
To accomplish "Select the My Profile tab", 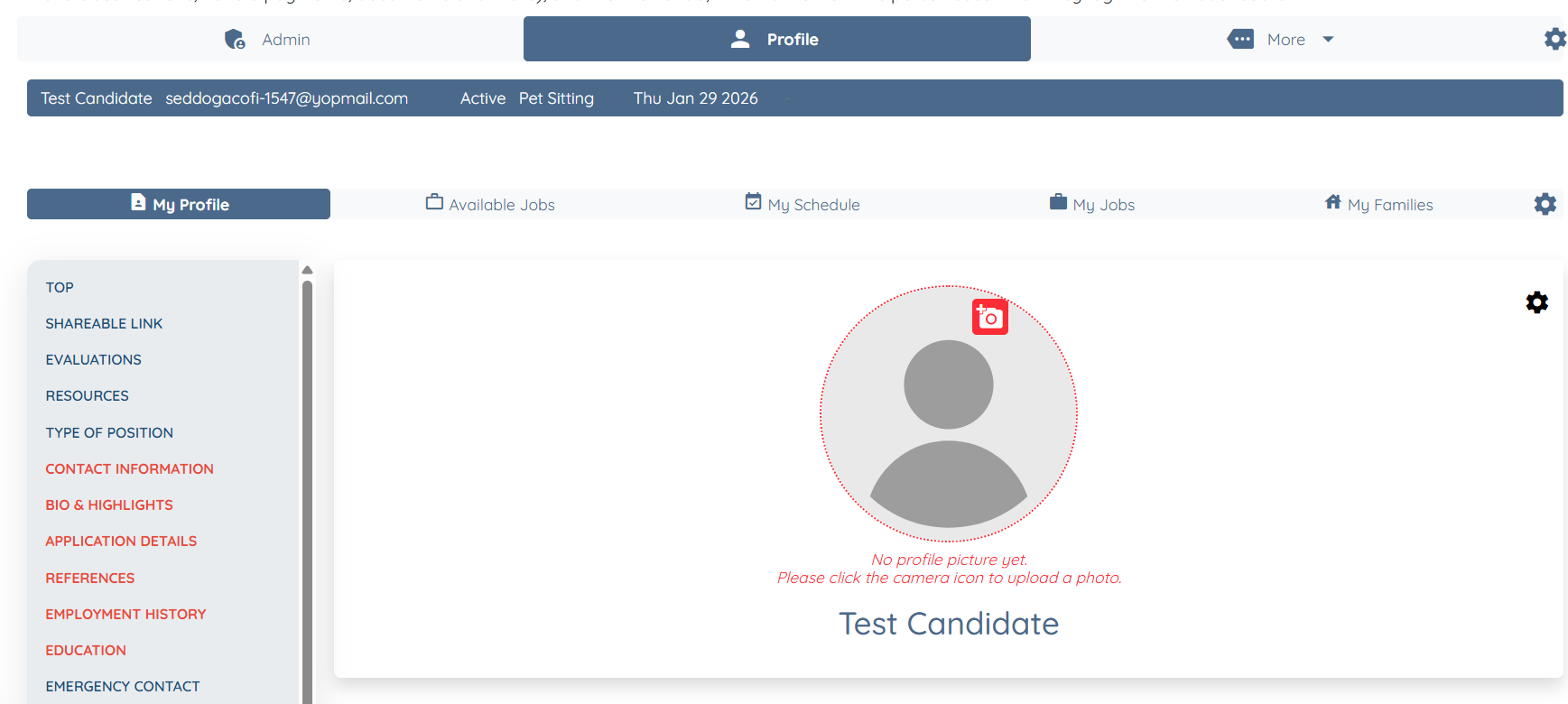I will click(x=179, y=205).
